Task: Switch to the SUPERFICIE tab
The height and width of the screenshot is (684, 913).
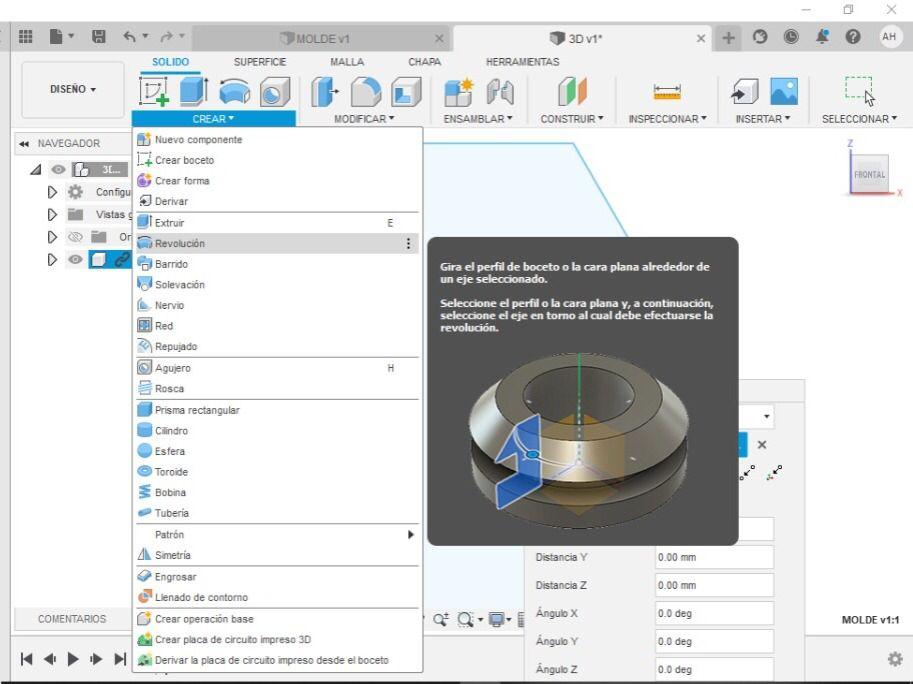Action: point(260,62)
